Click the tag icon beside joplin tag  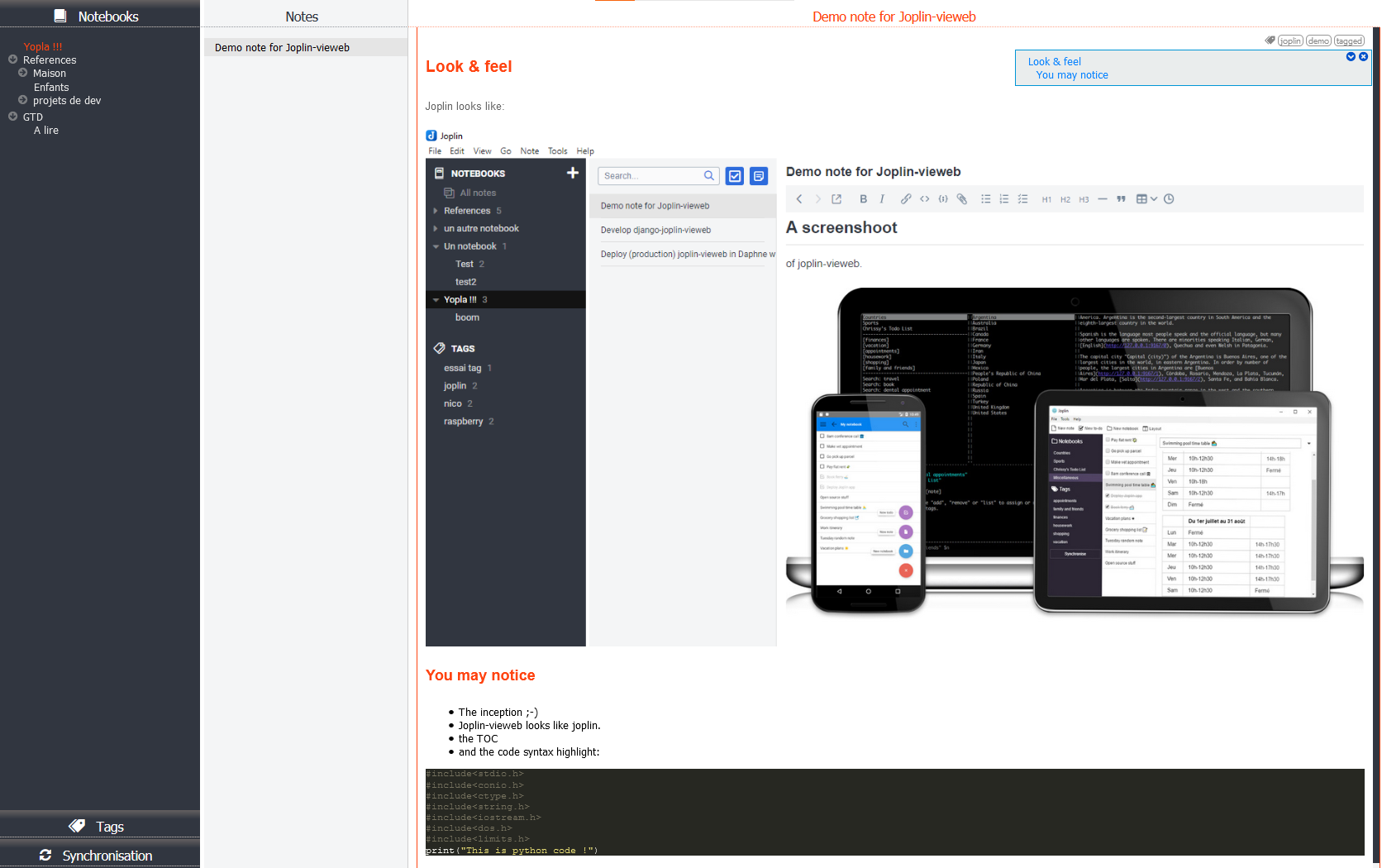click(1270, 40)
